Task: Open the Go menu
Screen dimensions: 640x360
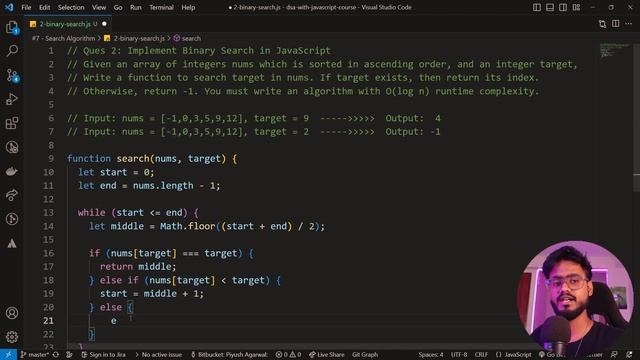Action: coord(118,7)
